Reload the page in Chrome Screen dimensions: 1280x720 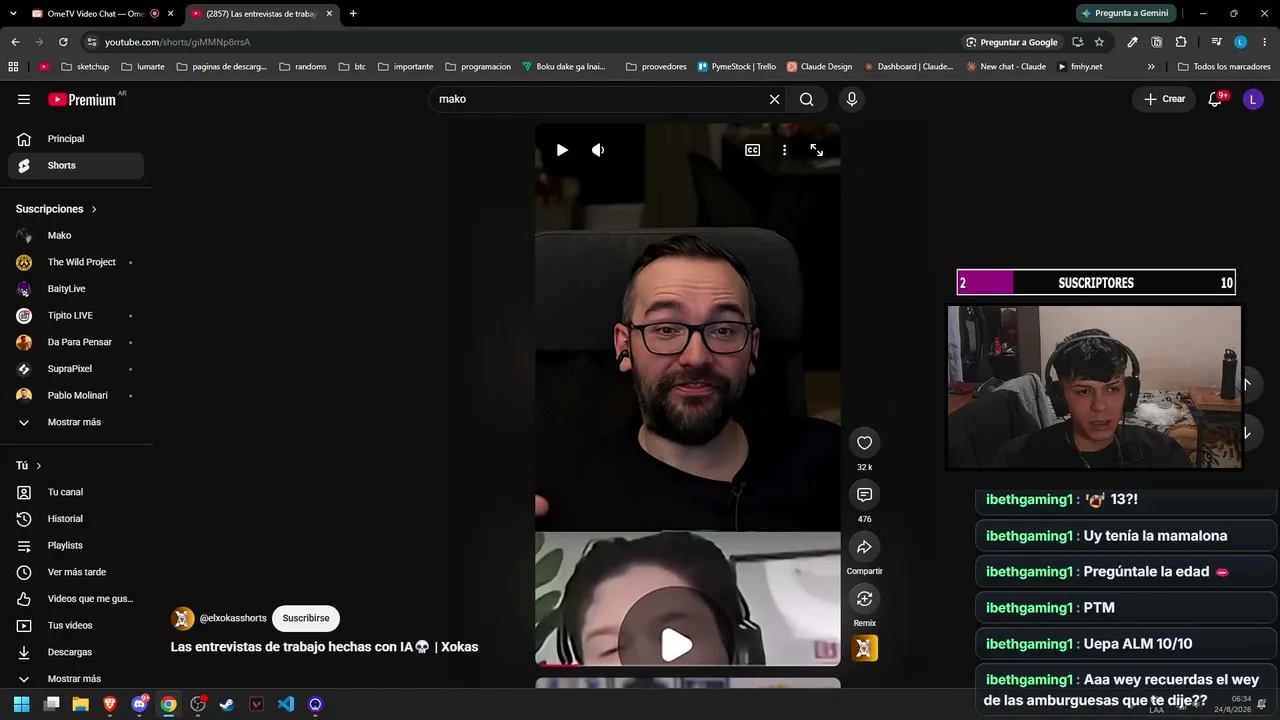pyautogui.click(x=63, y=42)
